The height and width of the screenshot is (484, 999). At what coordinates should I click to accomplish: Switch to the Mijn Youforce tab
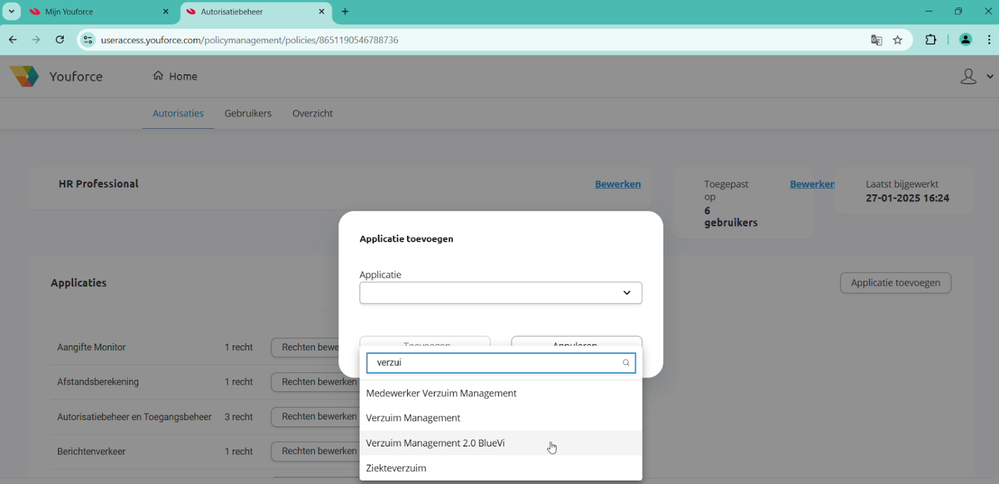coord(100,11)
